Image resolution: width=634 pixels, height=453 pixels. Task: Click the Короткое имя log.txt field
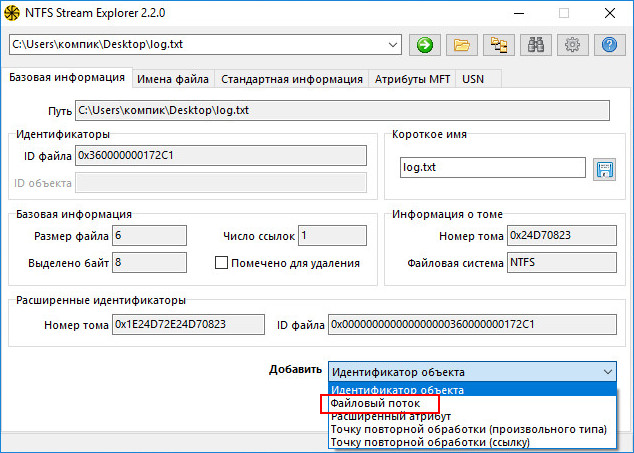pyautogui.click(x=492, y=167)
